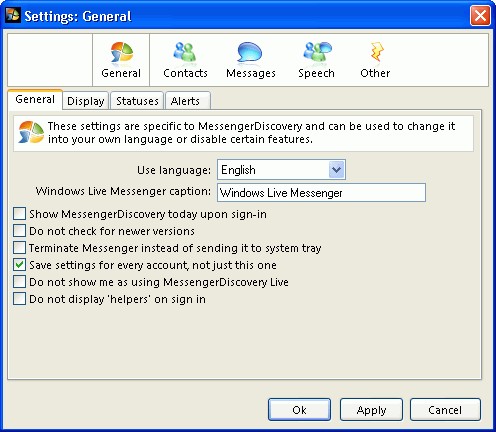Screen dimensions: 496x432
Task: Switch to the Alerts tab
Action: tap(188, 101)
